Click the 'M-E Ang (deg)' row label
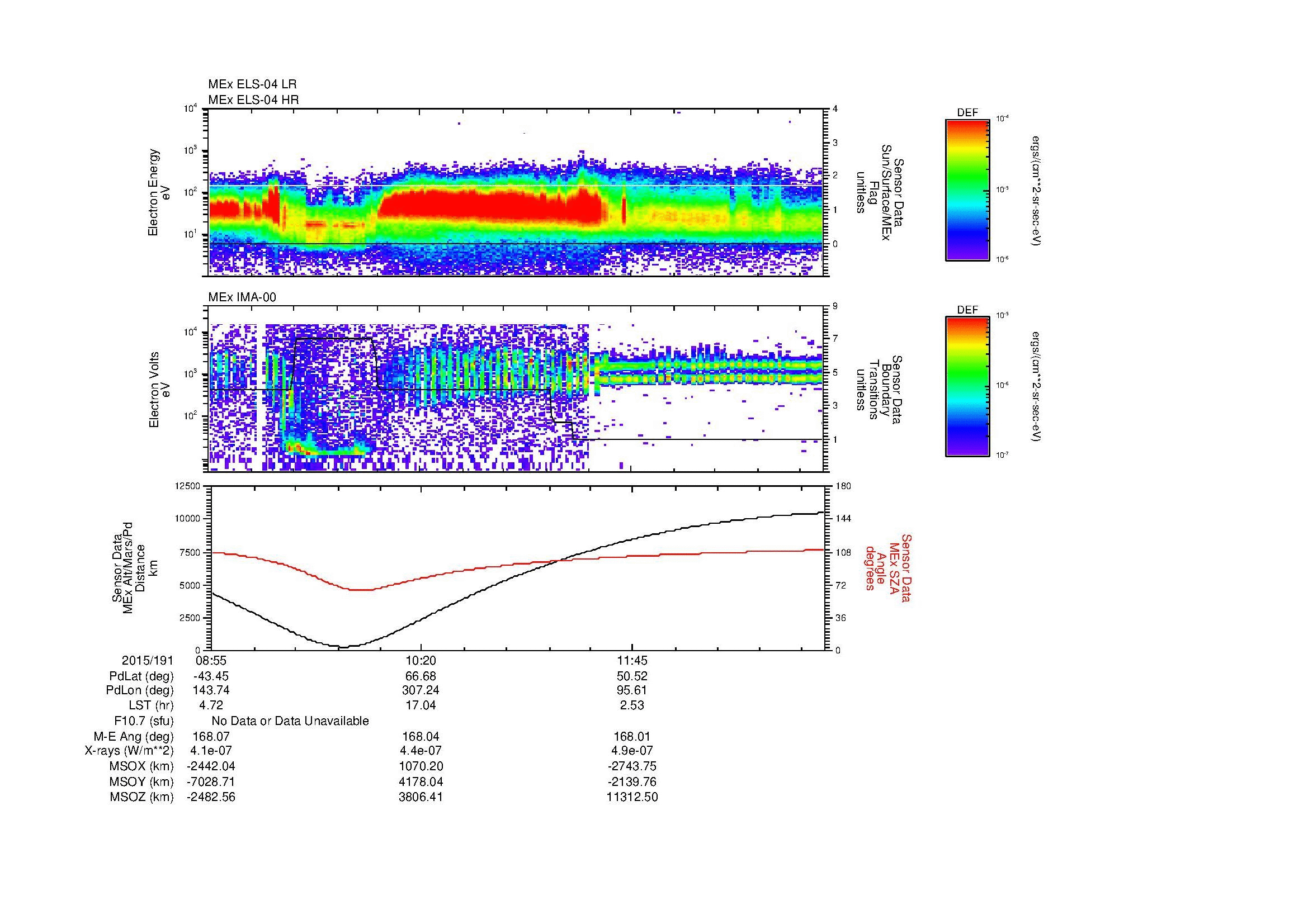 (x=133, y=737)
